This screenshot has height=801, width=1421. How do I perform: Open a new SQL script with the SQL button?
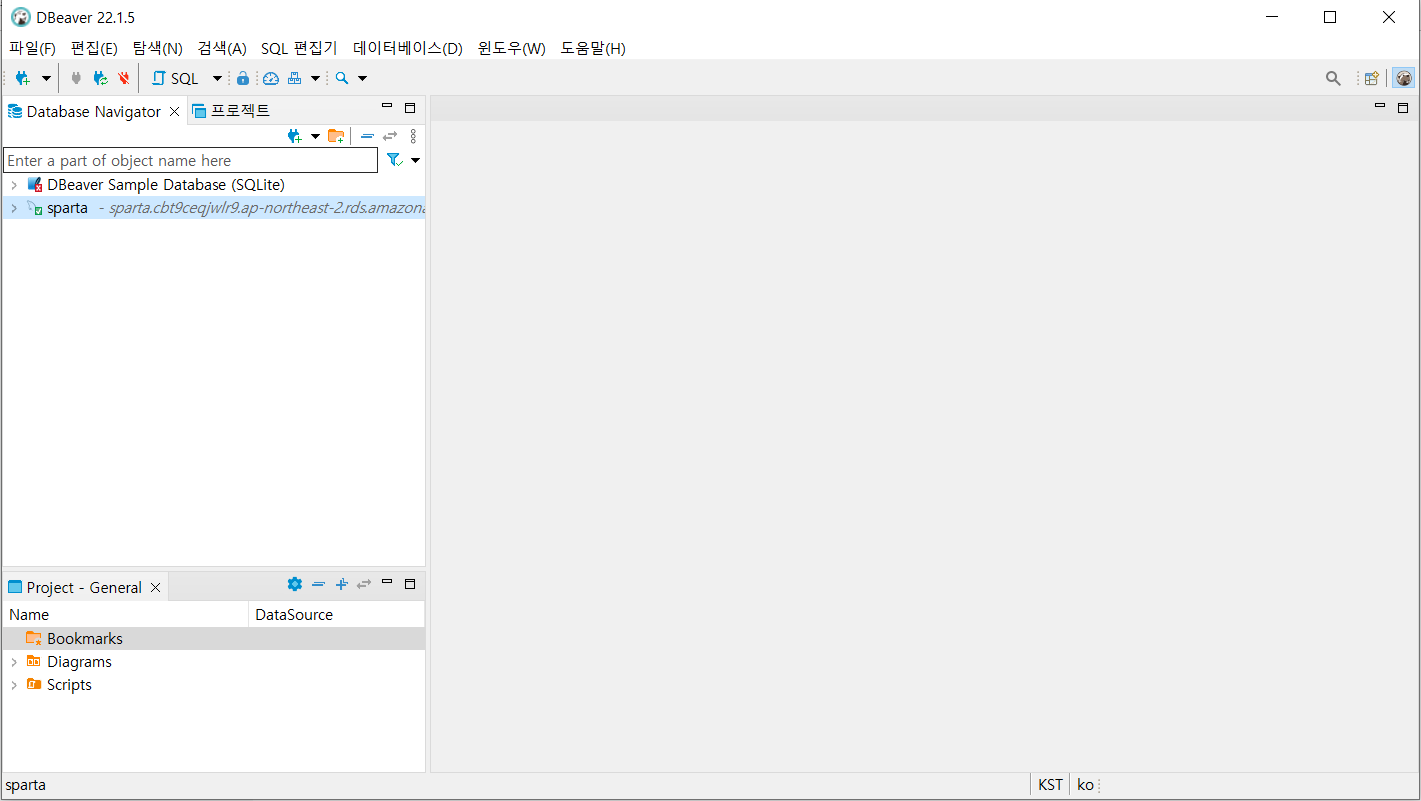coord(175,78)
